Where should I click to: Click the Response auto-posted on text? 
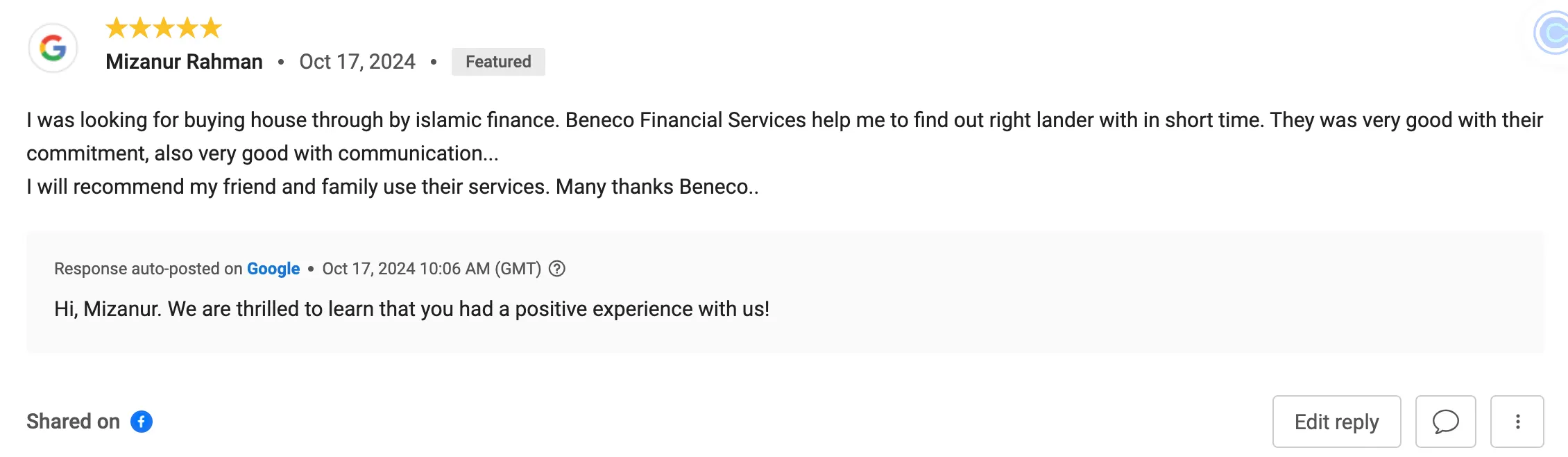click(x=148, y=269)
